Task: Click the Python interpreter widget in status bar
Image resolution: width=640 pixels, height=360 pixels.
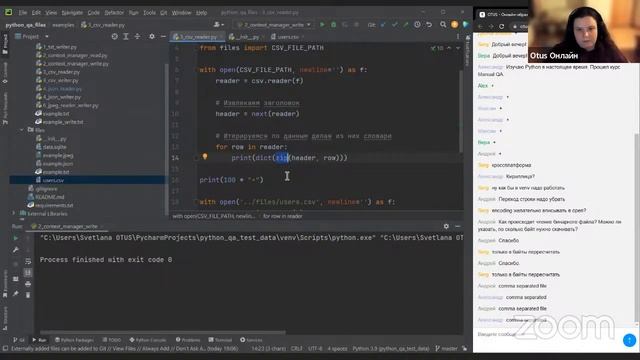Action: coord(391,349)
